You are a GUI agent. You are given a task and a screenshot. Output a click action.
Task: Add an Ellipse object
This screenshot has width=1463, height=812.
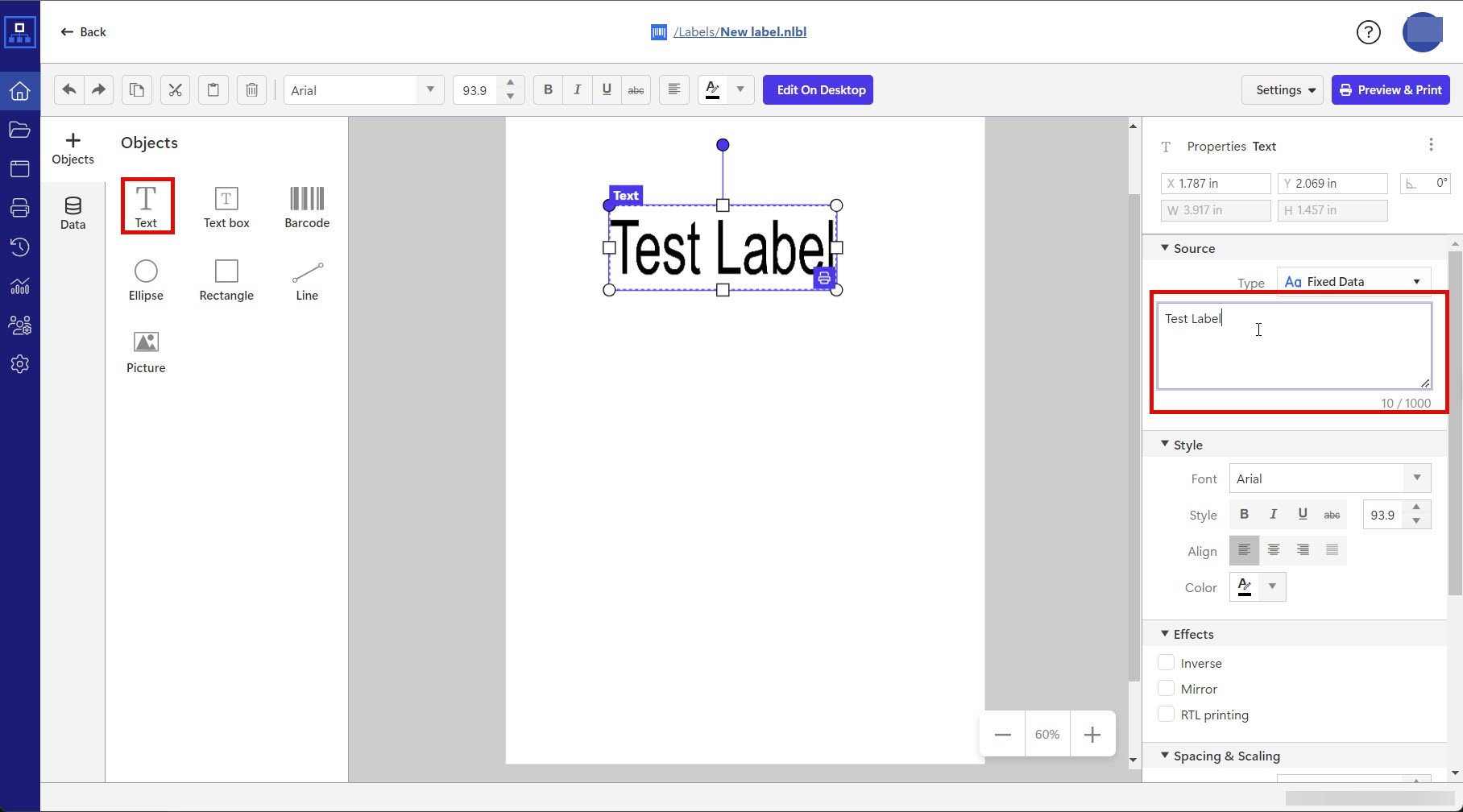tap(146, 280)
